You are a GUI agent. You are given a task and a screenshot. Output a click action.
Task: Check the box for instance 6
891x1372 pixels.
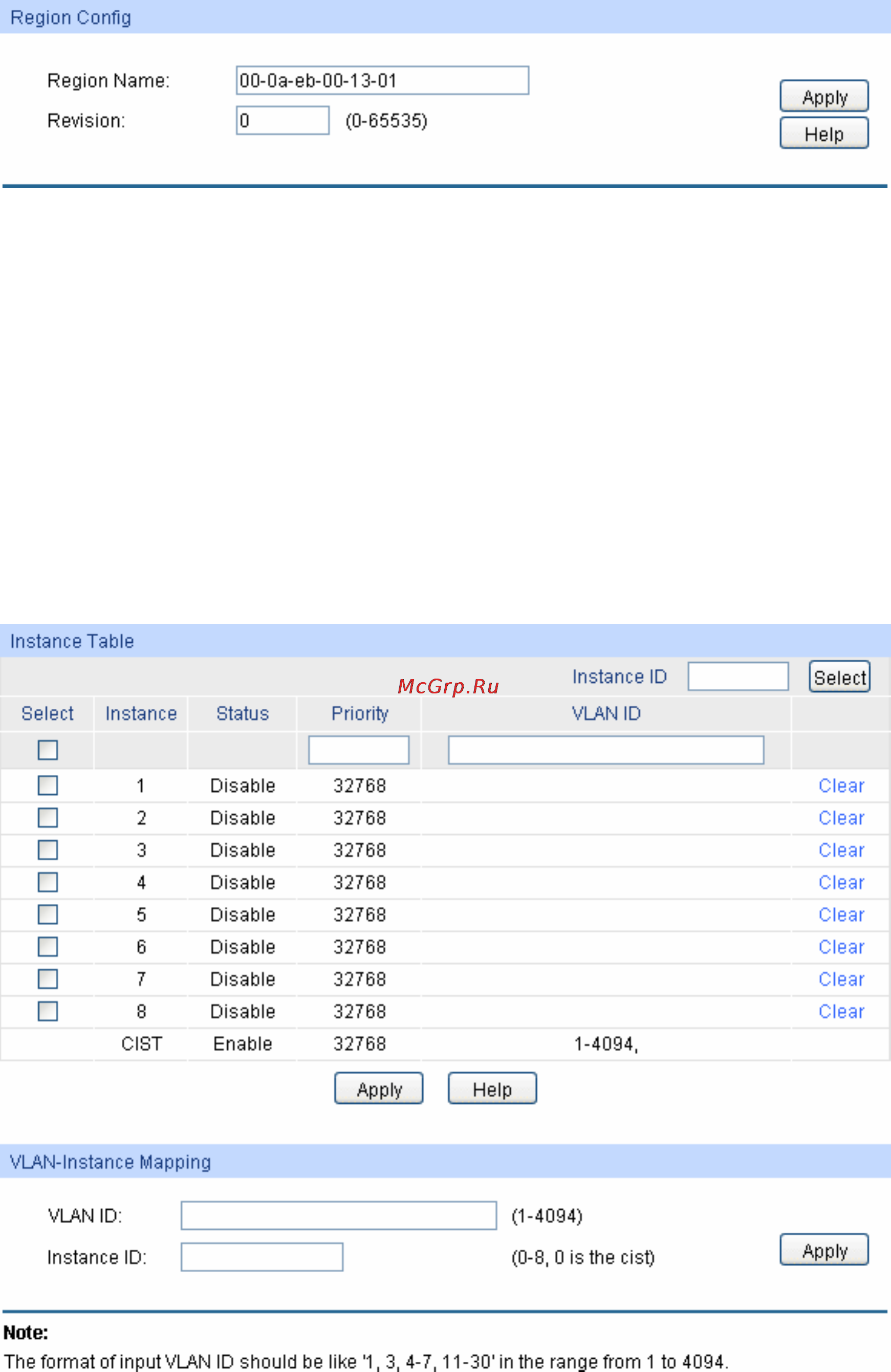click(48, 947)
